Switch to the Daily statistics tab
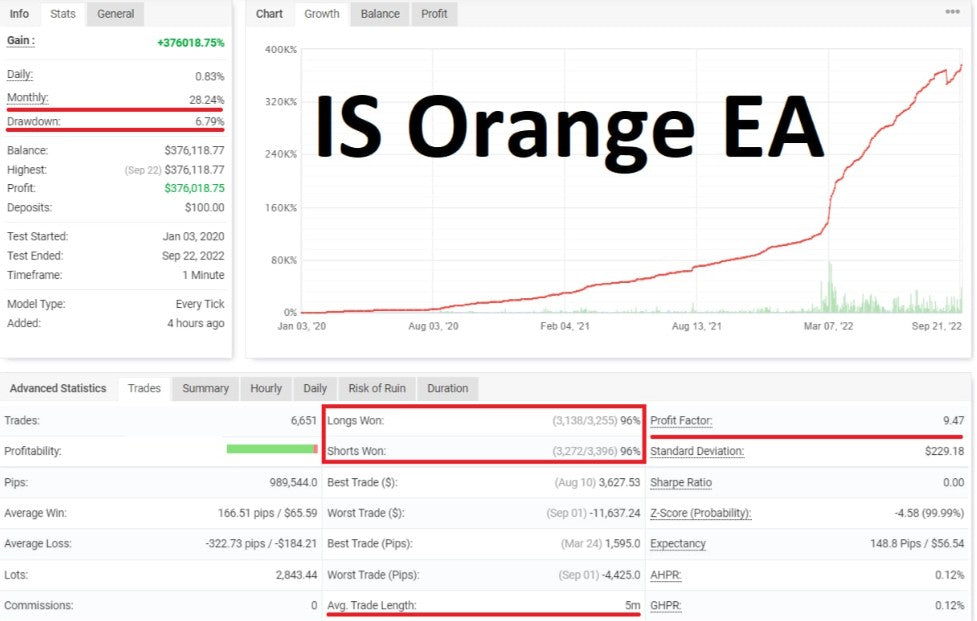This screenshot has height=621, width=977. click(x=315, y=388)
